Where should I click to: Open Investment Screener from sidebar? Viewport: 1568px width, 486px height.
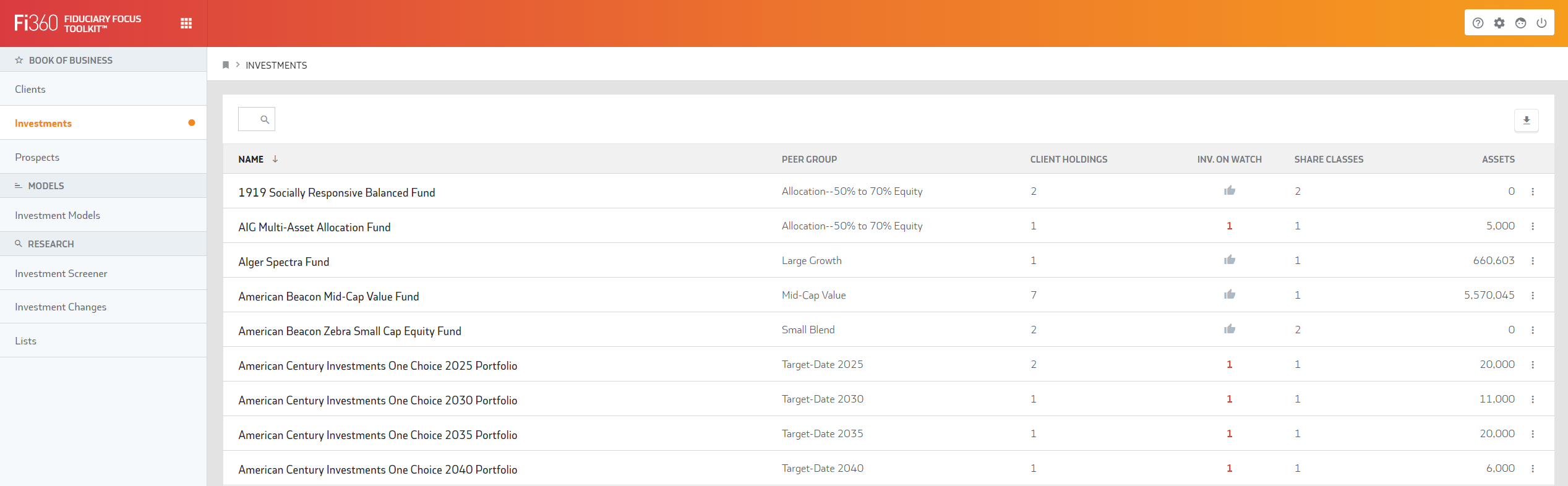[61, 273]
